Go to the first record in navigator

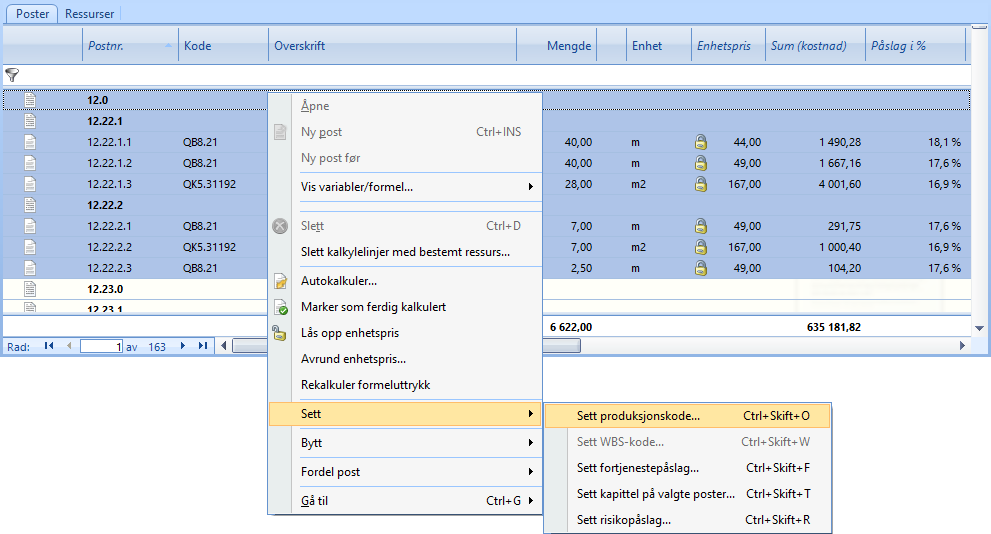click(x=48, y=346)
